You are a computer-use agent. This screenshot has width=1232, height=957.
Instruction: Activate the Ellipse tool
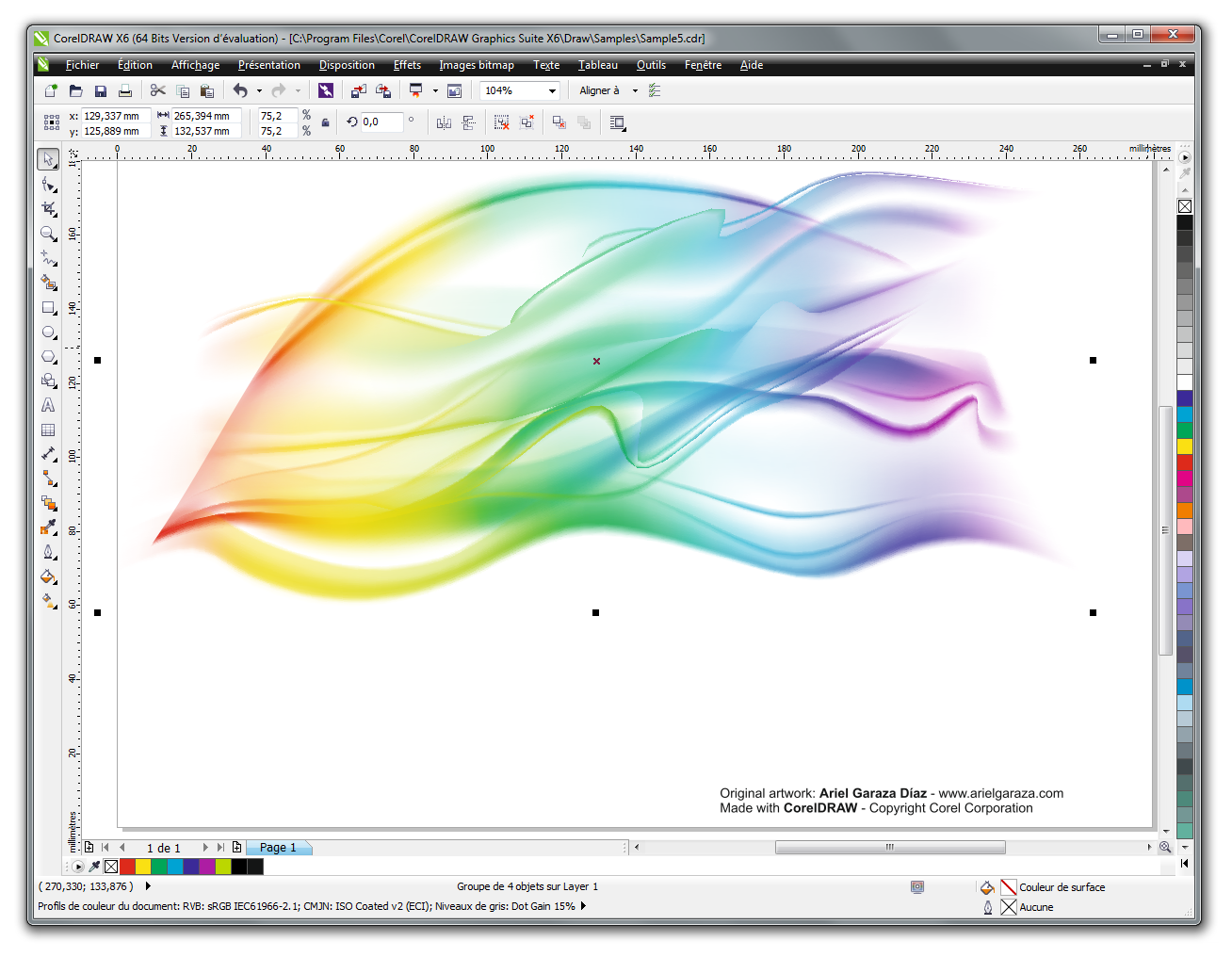pos(48,332)
